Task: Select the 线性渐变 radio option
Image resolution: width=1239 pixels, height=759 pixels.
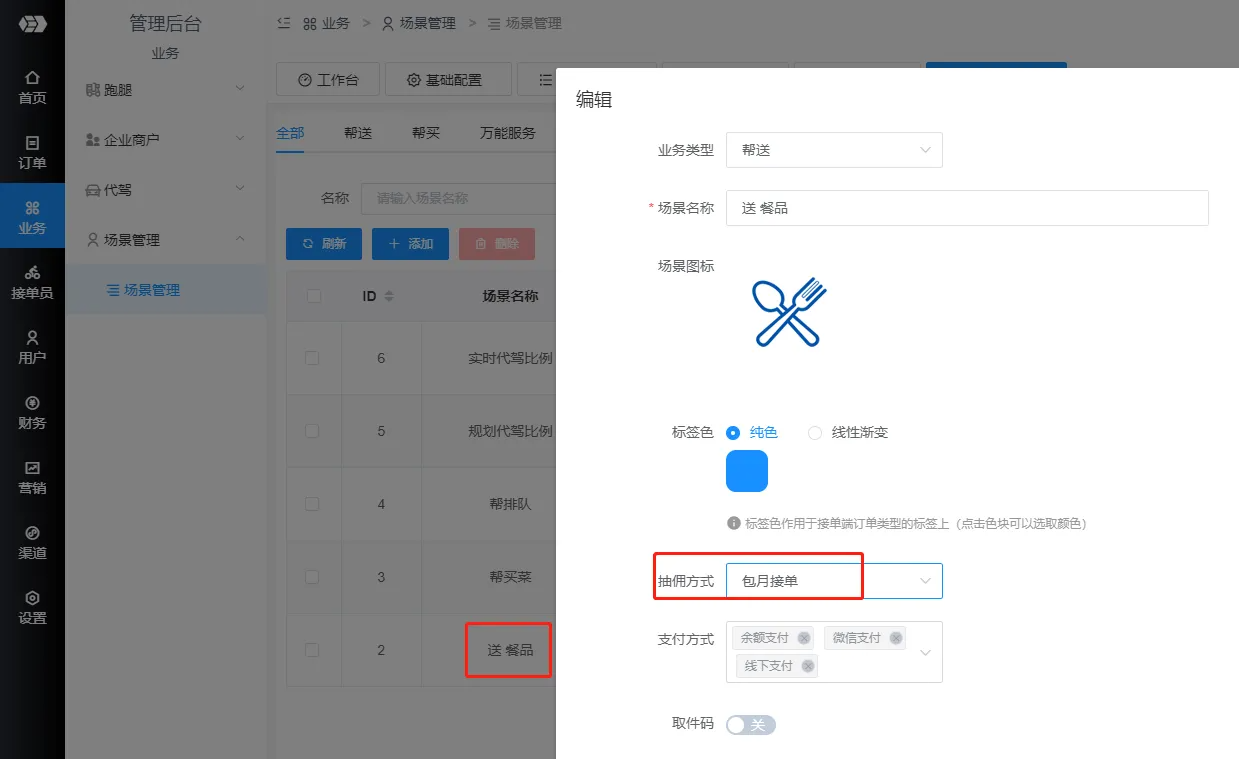Action: (817, 432)
